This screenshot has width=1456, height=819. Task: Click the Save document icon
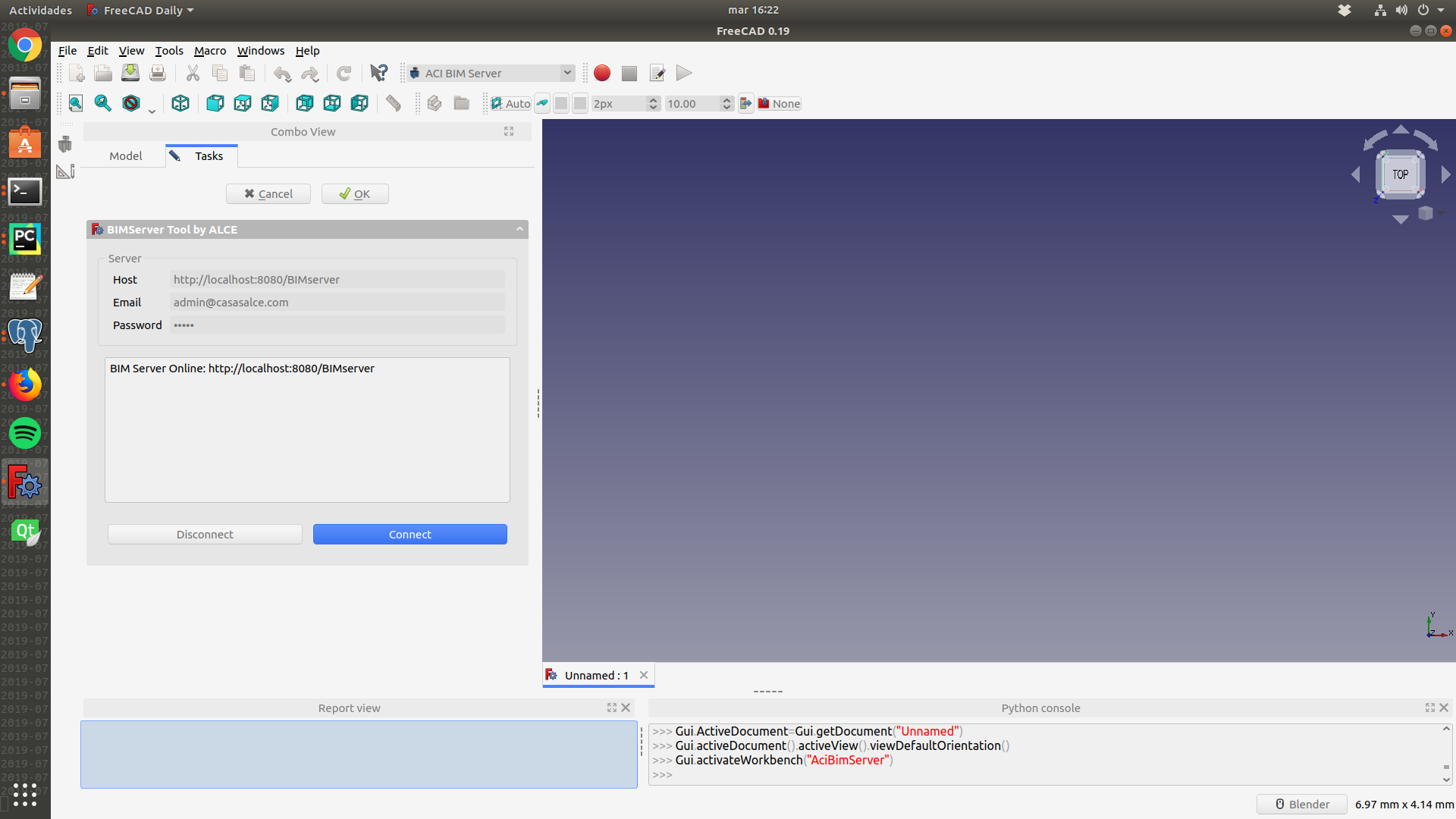pos(130,73)
